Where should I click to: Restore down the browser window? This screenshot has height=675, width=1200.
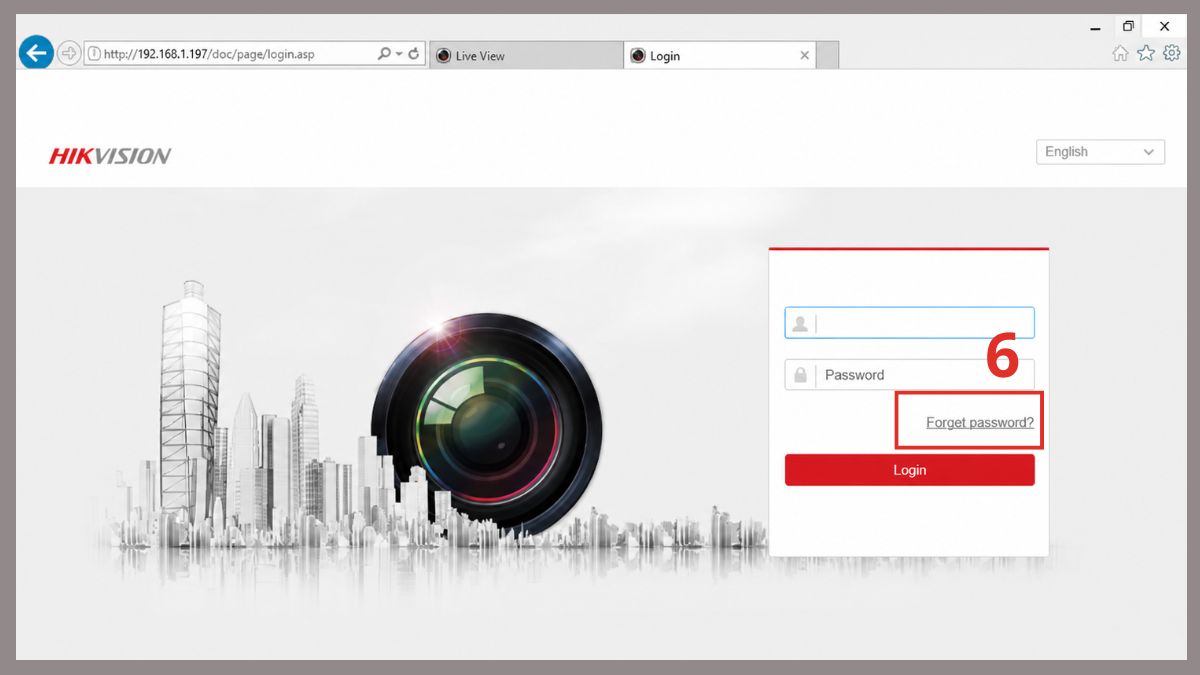(x=1129, y=27)
